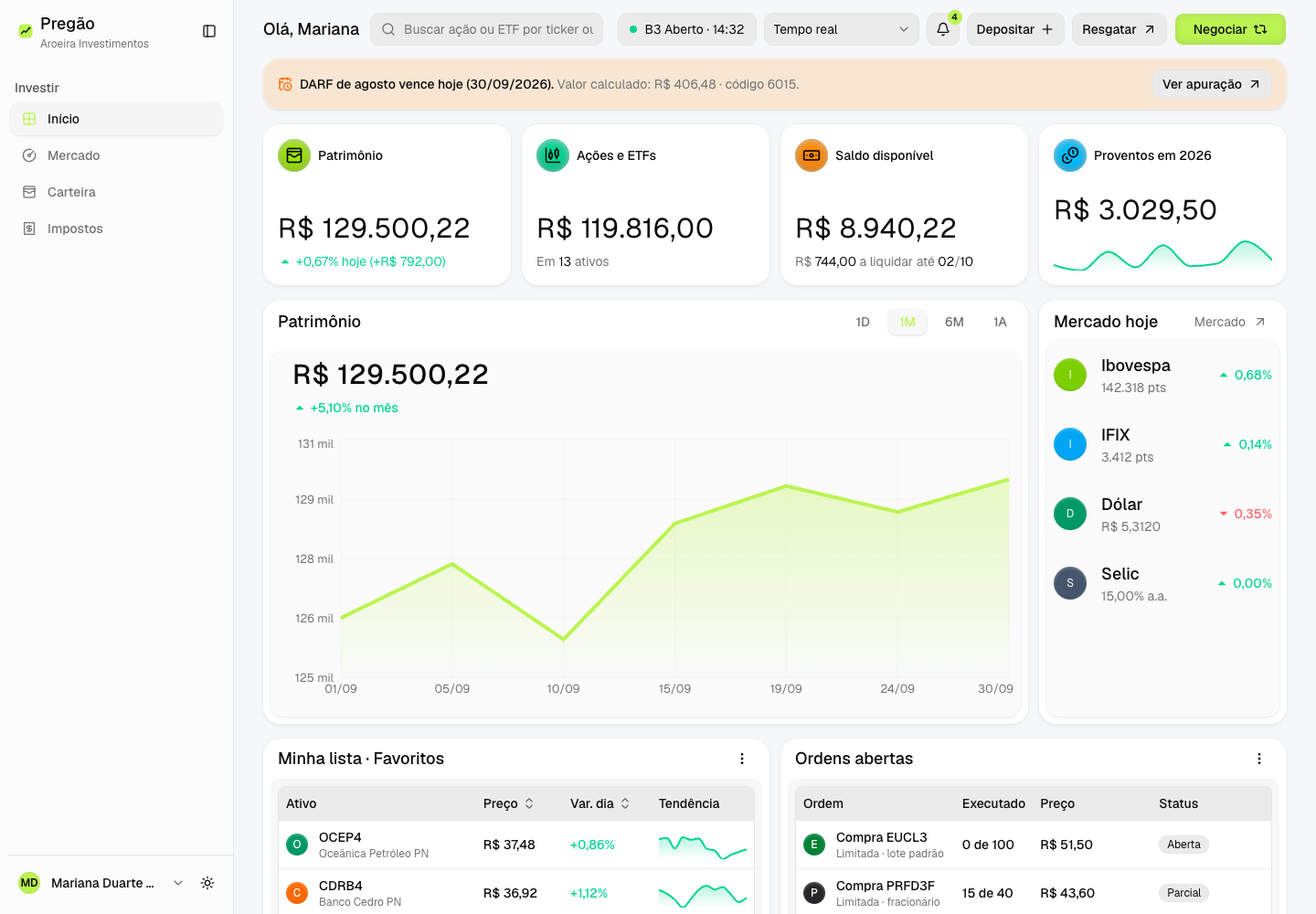Open Carteira in sidebar
Image resolution: width=1316 pixels, height=914 pixels.
click(x=116, y=192)
